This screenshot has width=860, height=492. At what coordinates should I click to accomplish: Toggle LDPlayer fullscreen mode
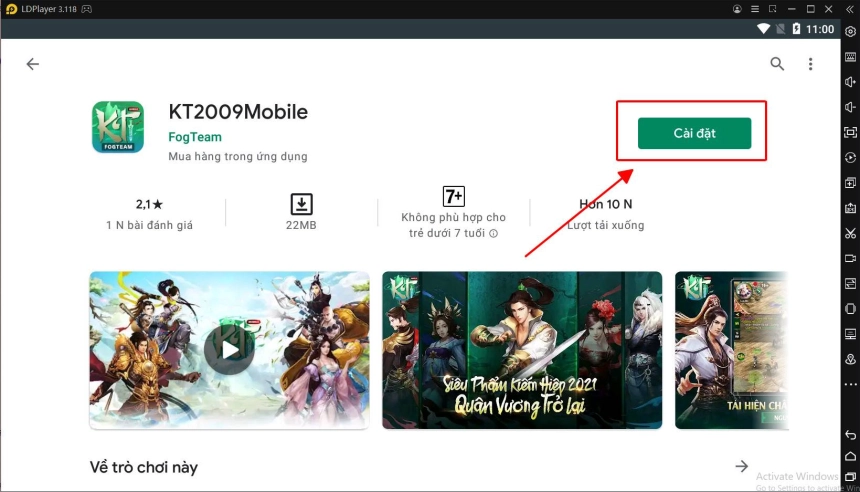tap(851, 132)
